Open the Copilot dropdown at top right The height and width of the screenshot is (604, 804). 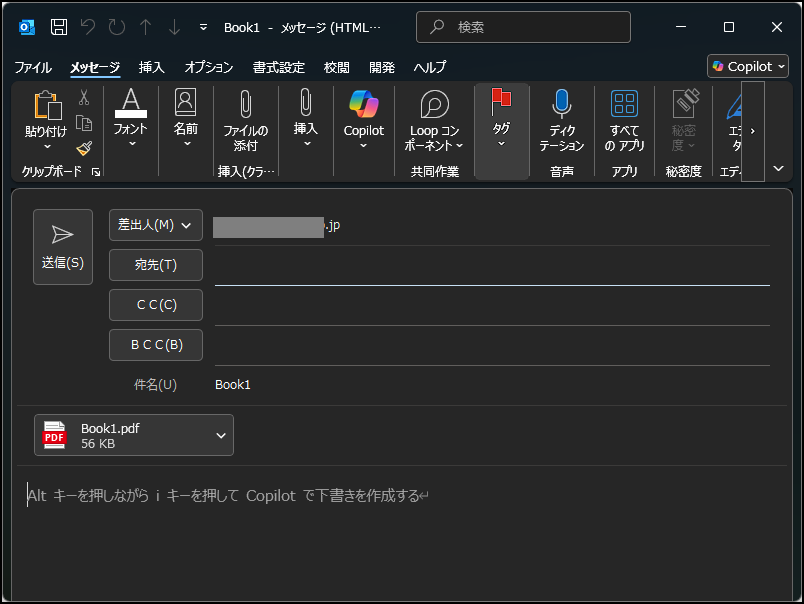(748, 66)
